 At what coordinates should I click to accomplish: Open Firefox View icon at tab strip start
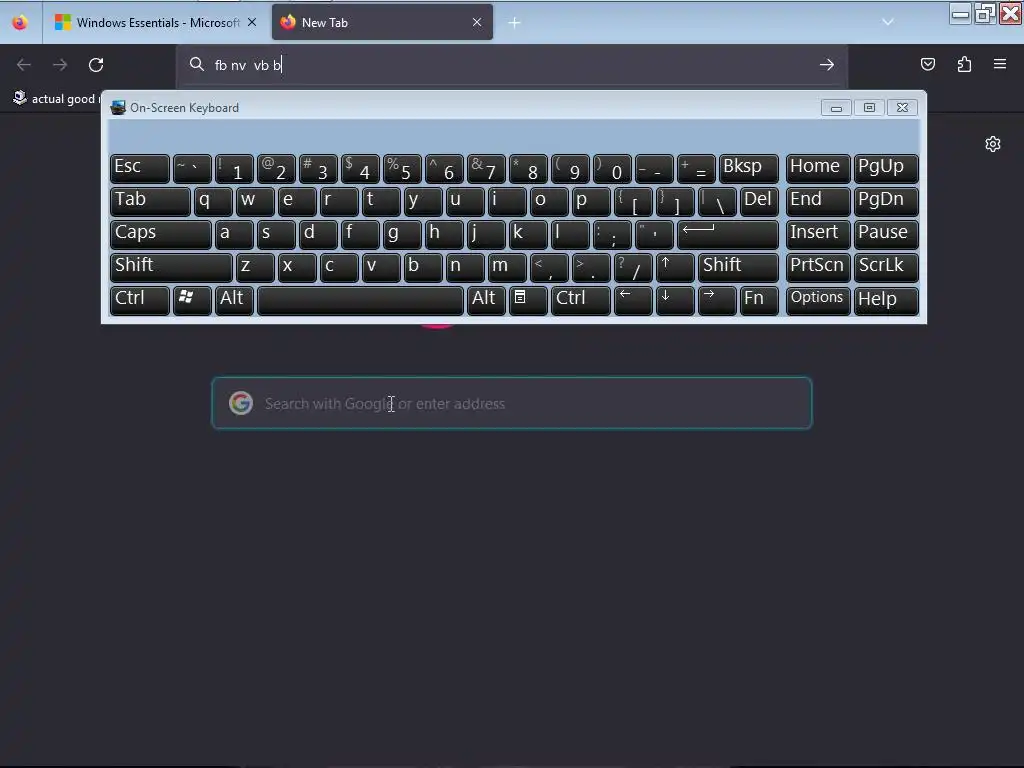pyautogui.click(x=20, y=23)
